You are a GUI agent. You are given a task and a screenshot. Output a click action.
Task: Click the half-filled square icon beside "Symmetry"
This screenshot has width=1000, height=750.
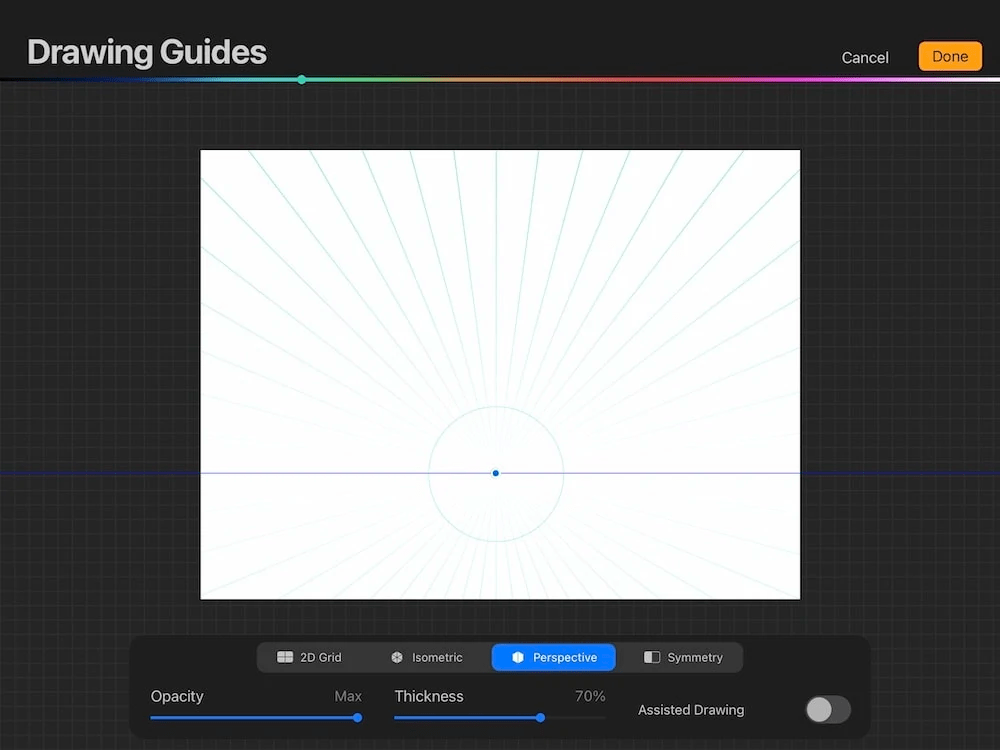coord(654,657)
